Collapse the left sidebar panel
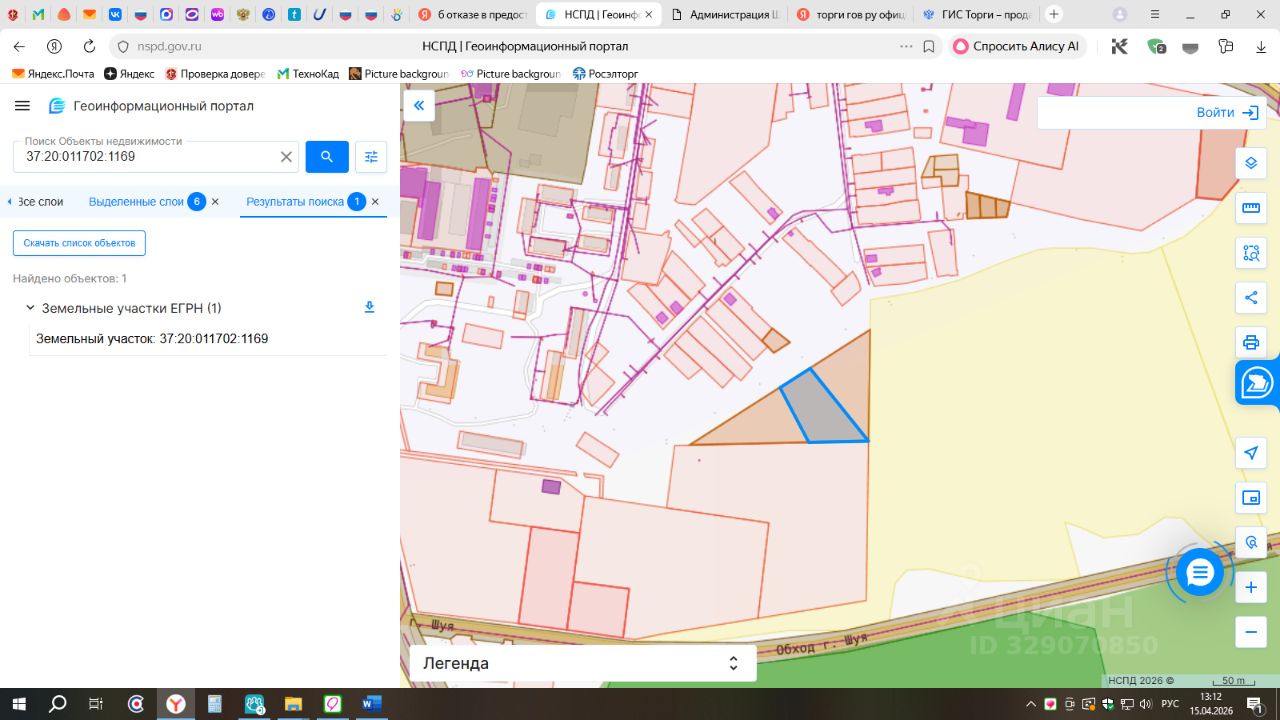The width and height of the screenshot is (1280, 720). point(418,105)
